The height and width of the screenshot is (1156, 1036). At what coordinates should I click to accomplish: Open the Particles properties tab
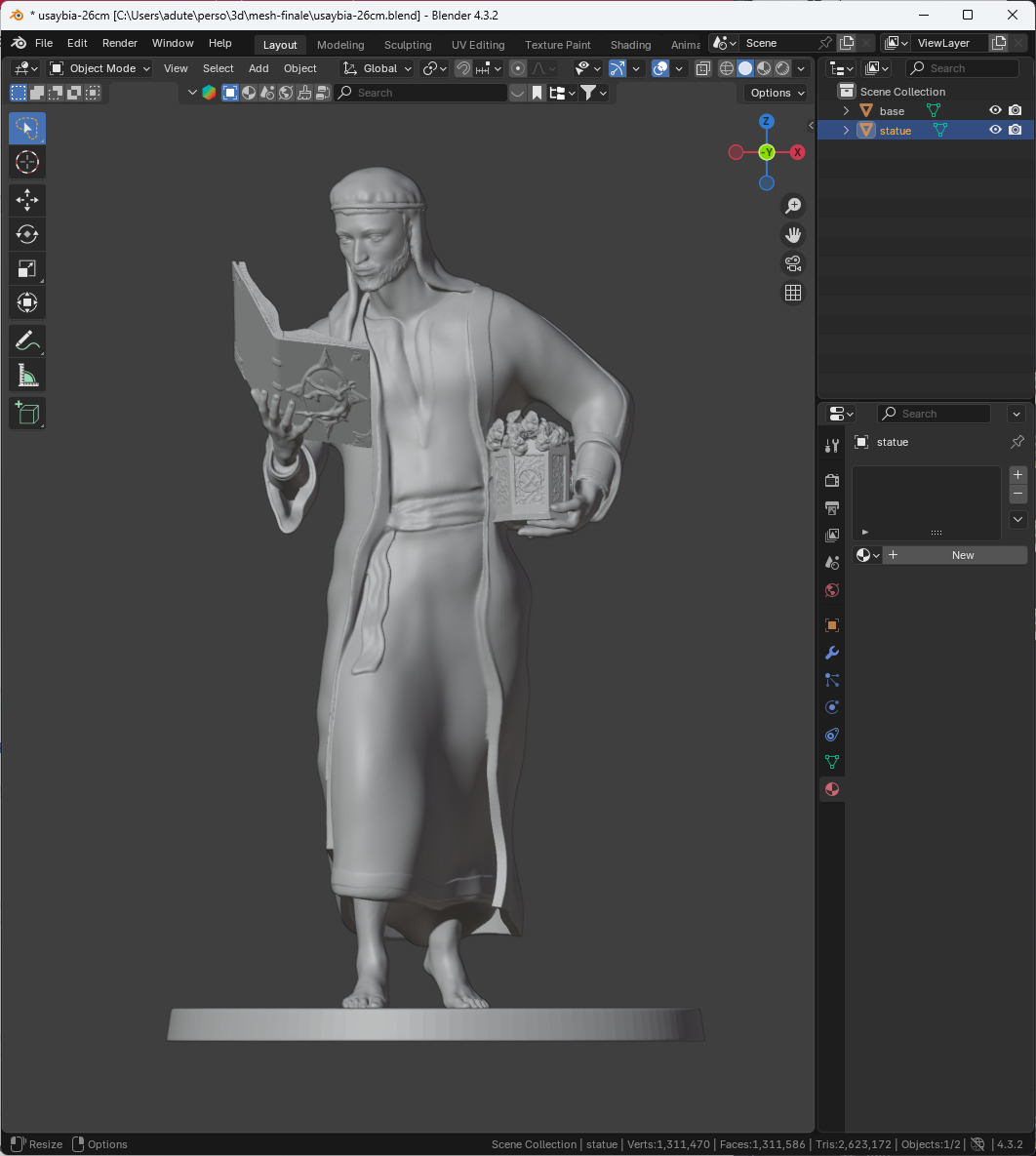point(832,680)
